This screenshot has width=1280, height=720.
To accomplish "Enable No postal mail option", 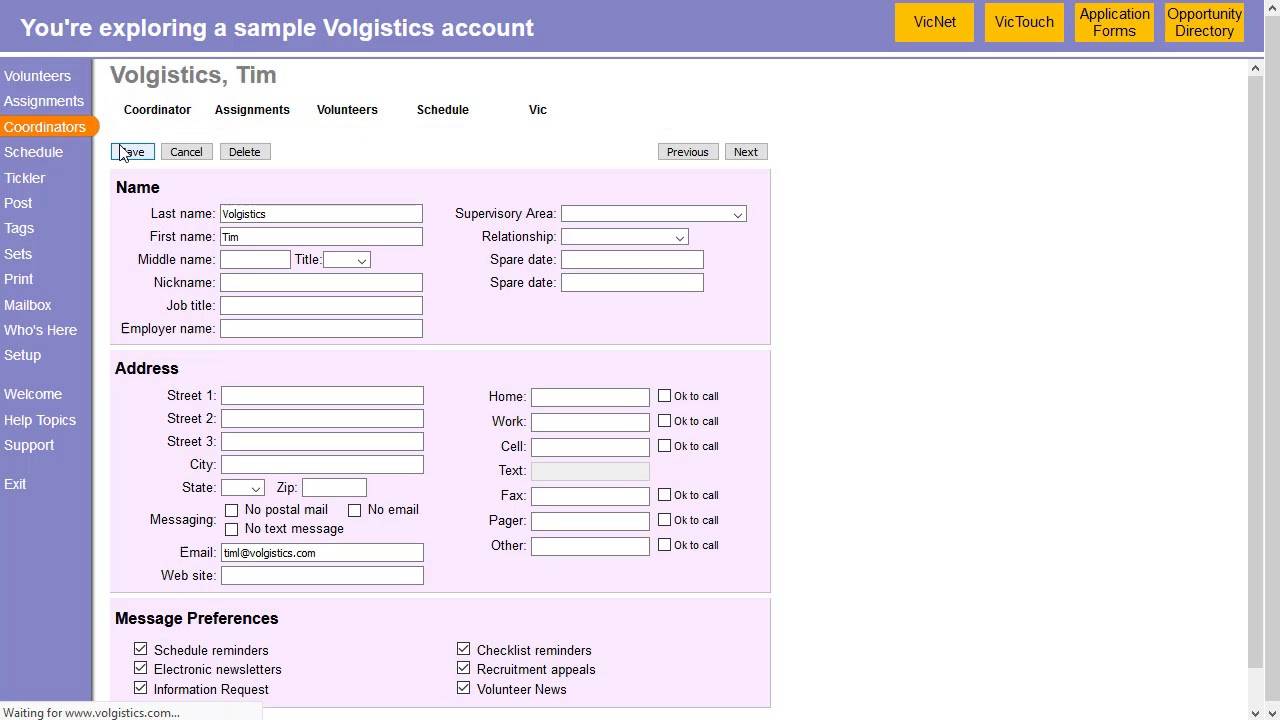I will click(231, 510).
